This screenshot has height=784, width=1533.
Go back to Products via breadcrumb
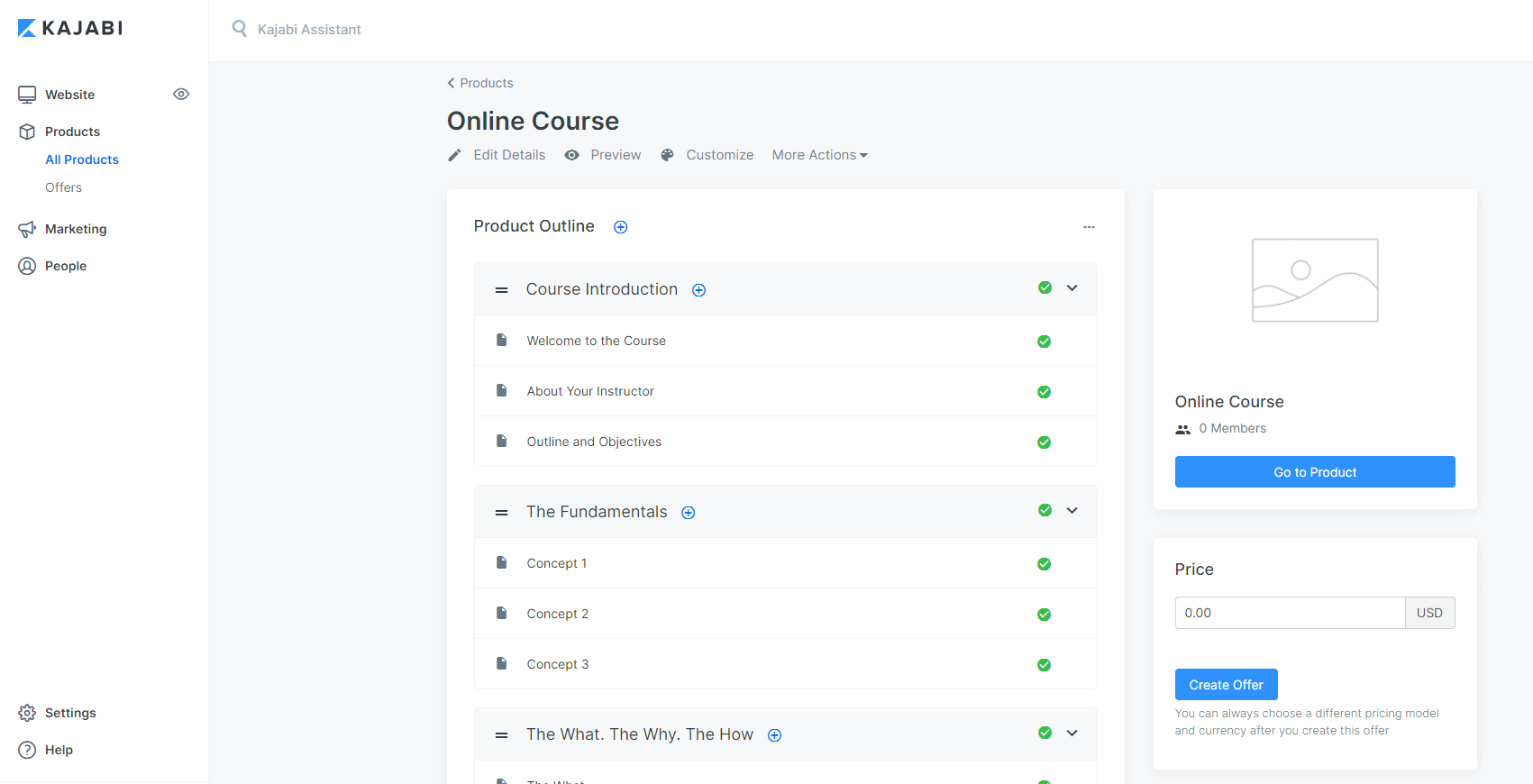point(480,83)
